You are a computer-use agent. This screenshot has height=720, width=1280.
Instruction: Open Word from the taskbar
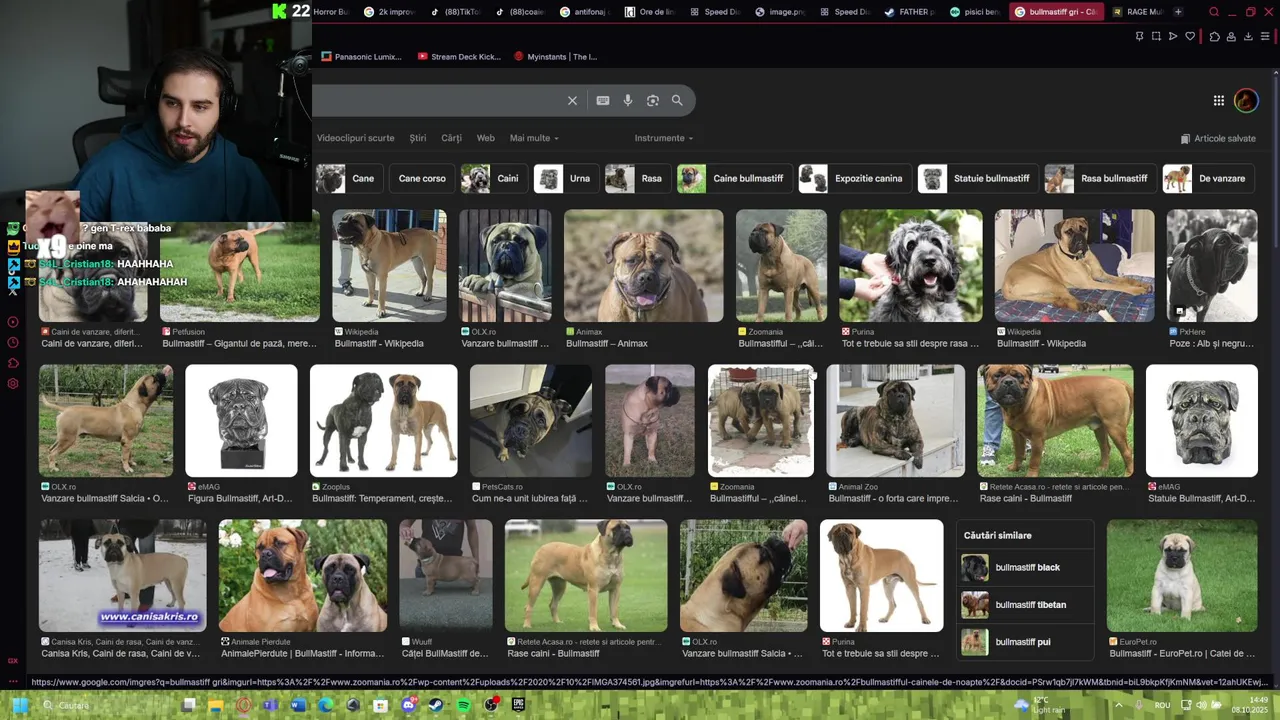pos(297,704)
